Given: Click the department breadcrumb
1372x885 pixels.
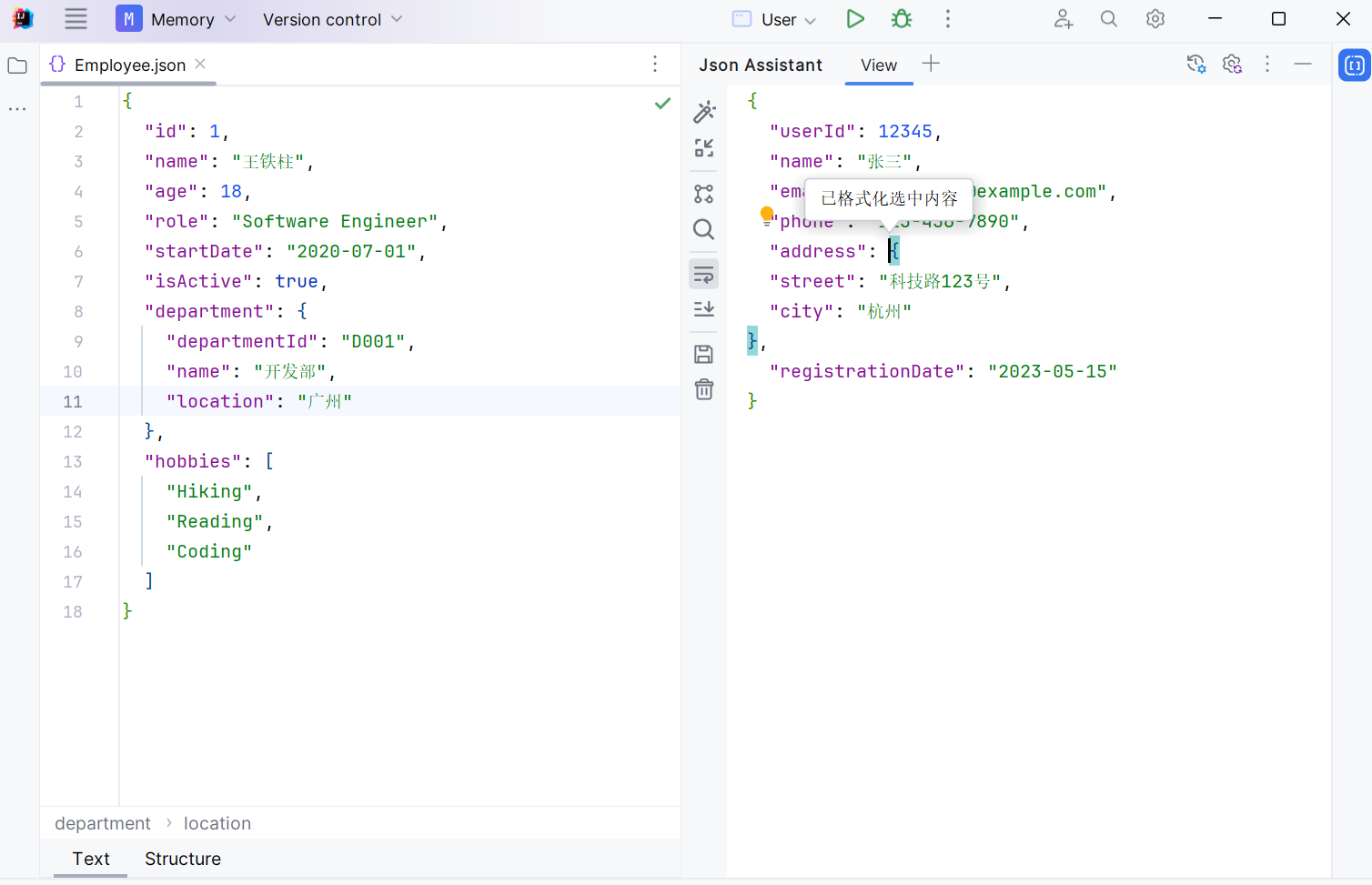Looking at the screenshot, I should click(103, 823).
